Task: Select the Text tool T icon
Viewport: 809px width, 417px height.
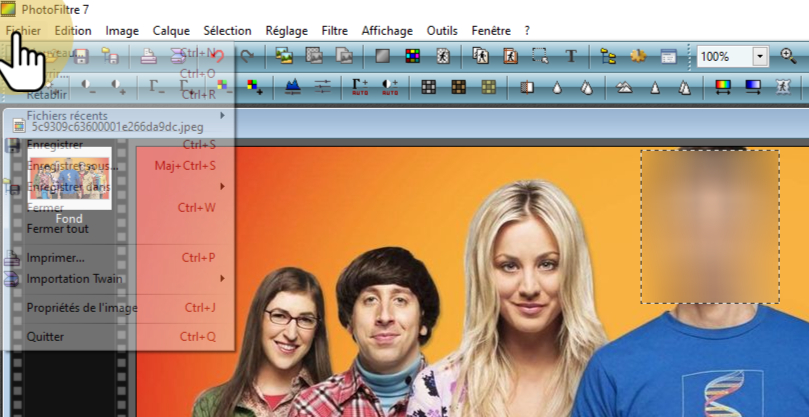Action: pos(571,56)
